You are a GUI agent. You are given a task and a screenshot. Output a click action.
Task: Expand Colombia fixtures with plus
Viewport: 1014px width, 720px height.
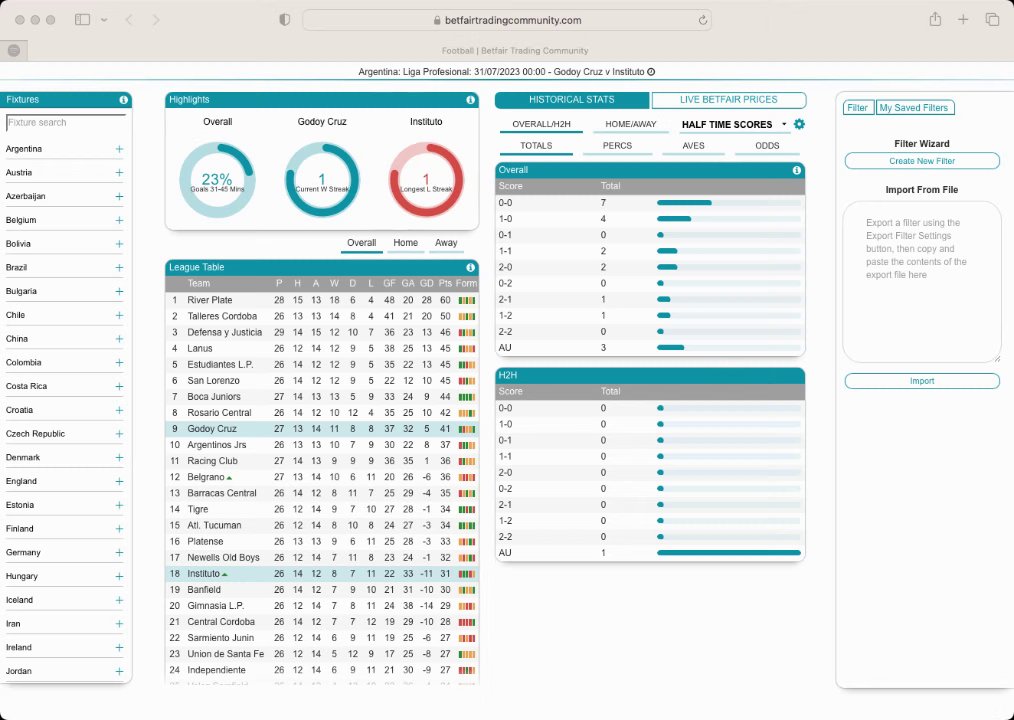[x=119, y=362]
